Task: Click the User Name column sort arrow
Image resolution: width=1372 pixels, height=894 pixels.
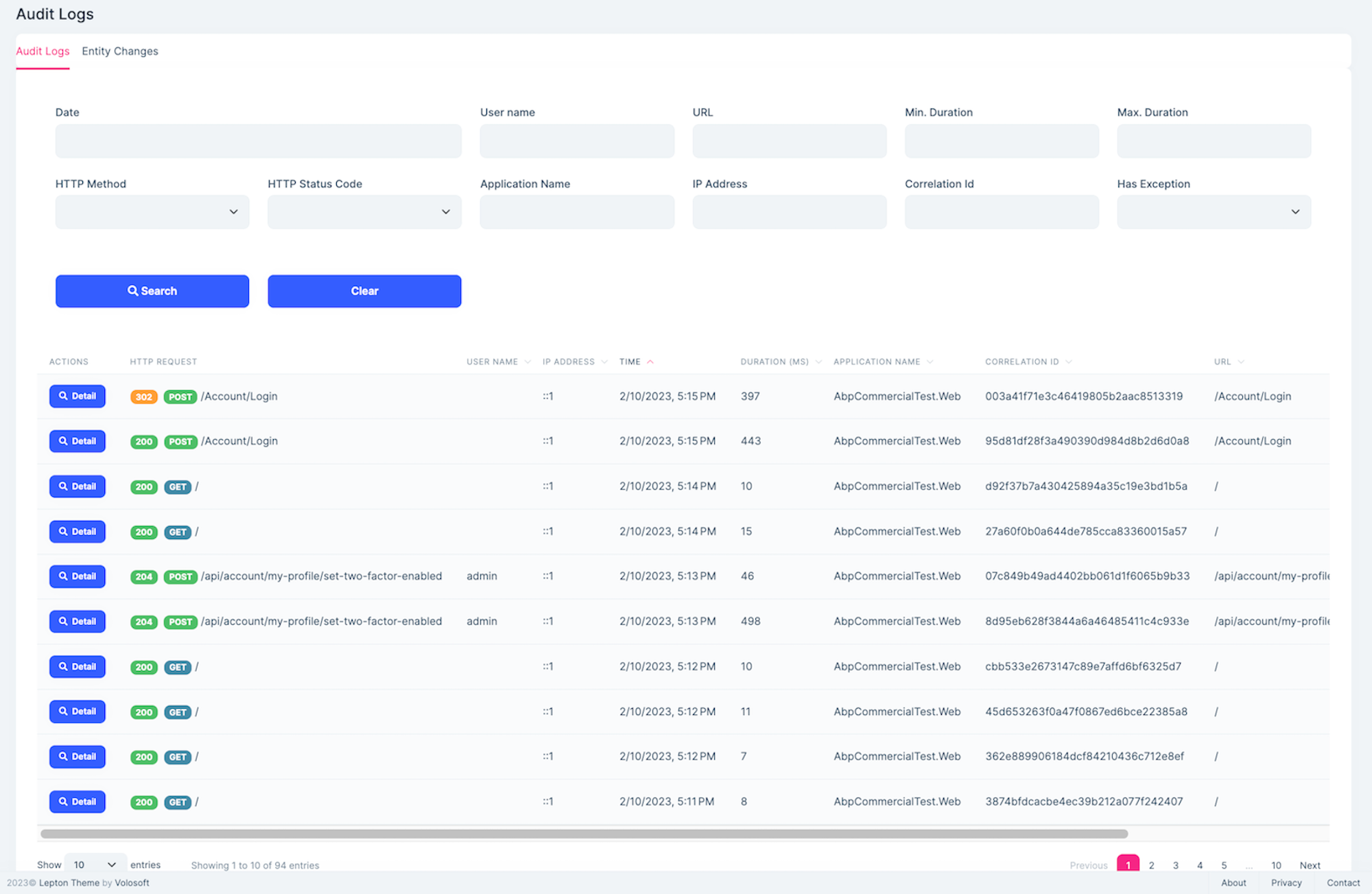Action: [x=527, y=361]
